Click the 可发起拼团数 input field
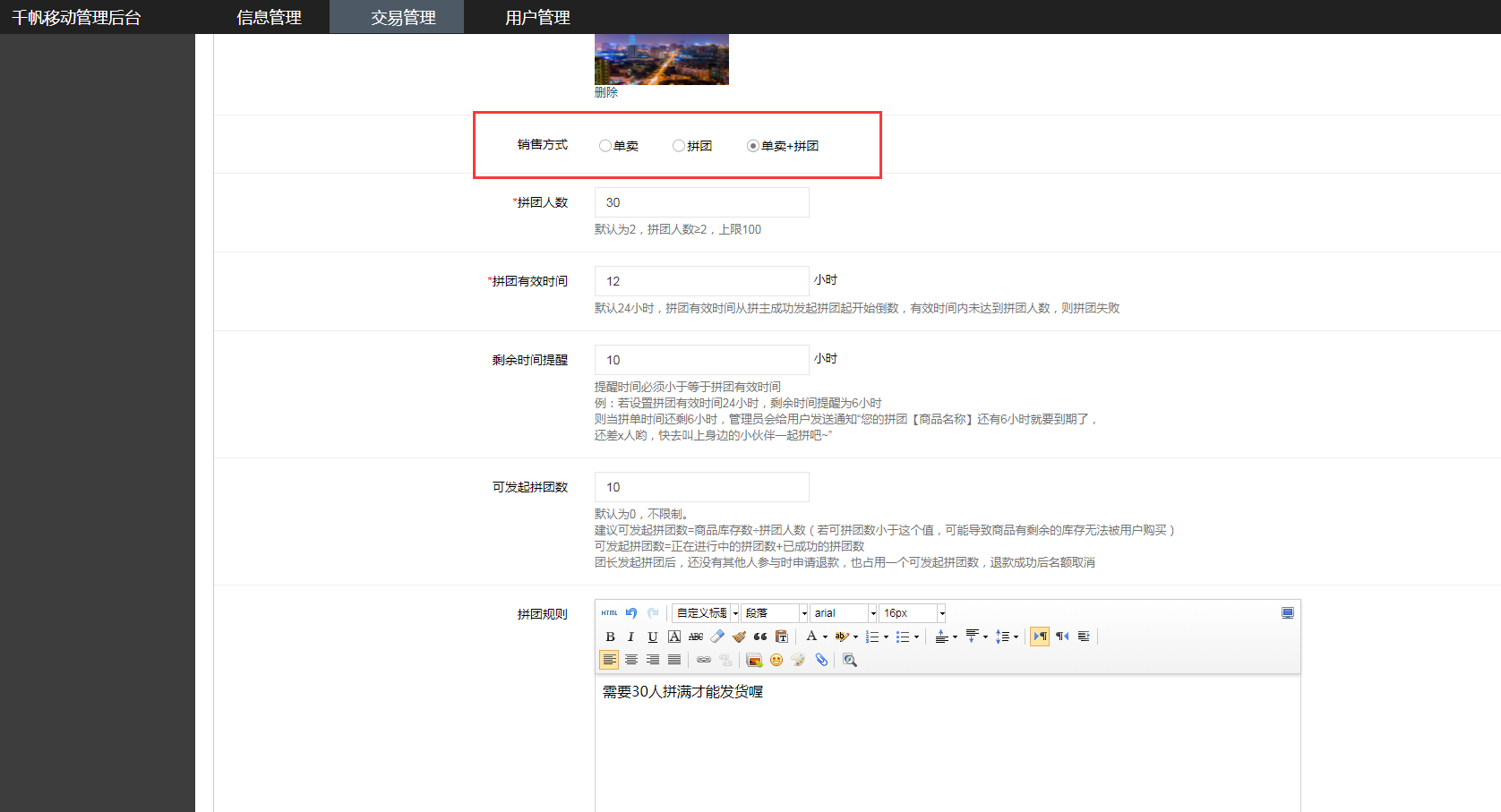Viewport: 1501px width, 812px height. (x=702, y=487)
